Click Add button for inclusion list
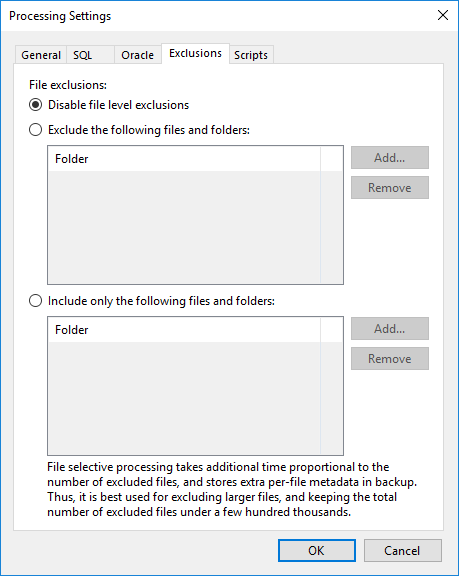Image resolution: width=459 pixels, height=576 pixels. click(x=390, y=328)
